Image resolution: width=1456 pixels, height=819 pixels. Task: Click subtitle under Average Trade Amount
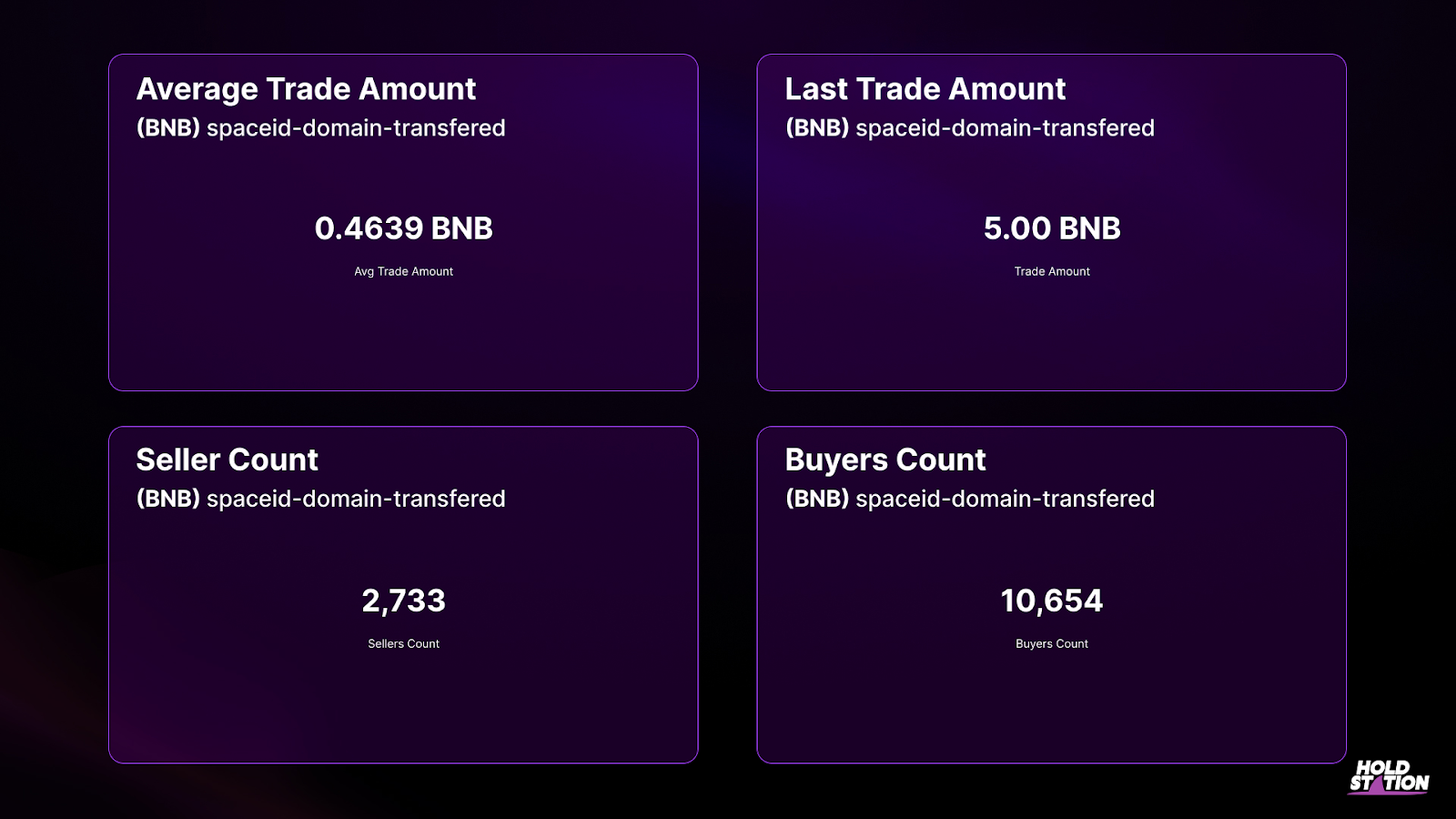(x=320, y=128)
